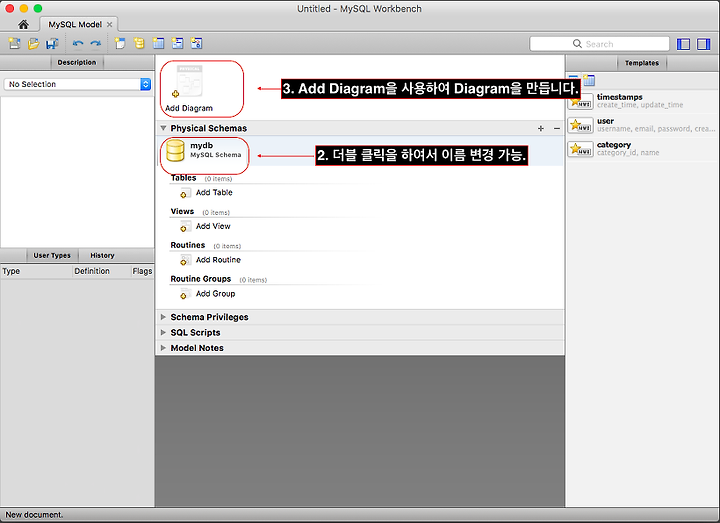Click the Add View label
The image size is (720, 523).
[213, 226]
